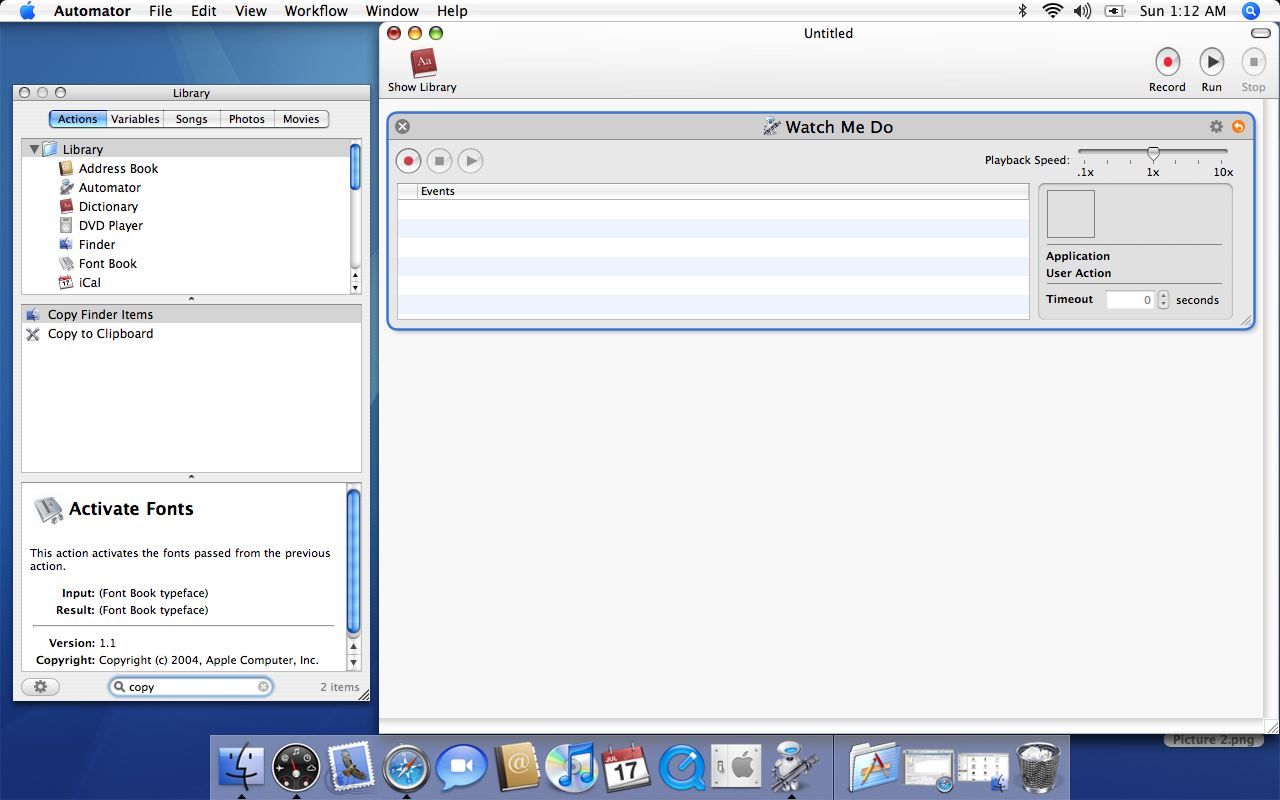Click the search magnifier icon in Library

(x=119, y=687)
